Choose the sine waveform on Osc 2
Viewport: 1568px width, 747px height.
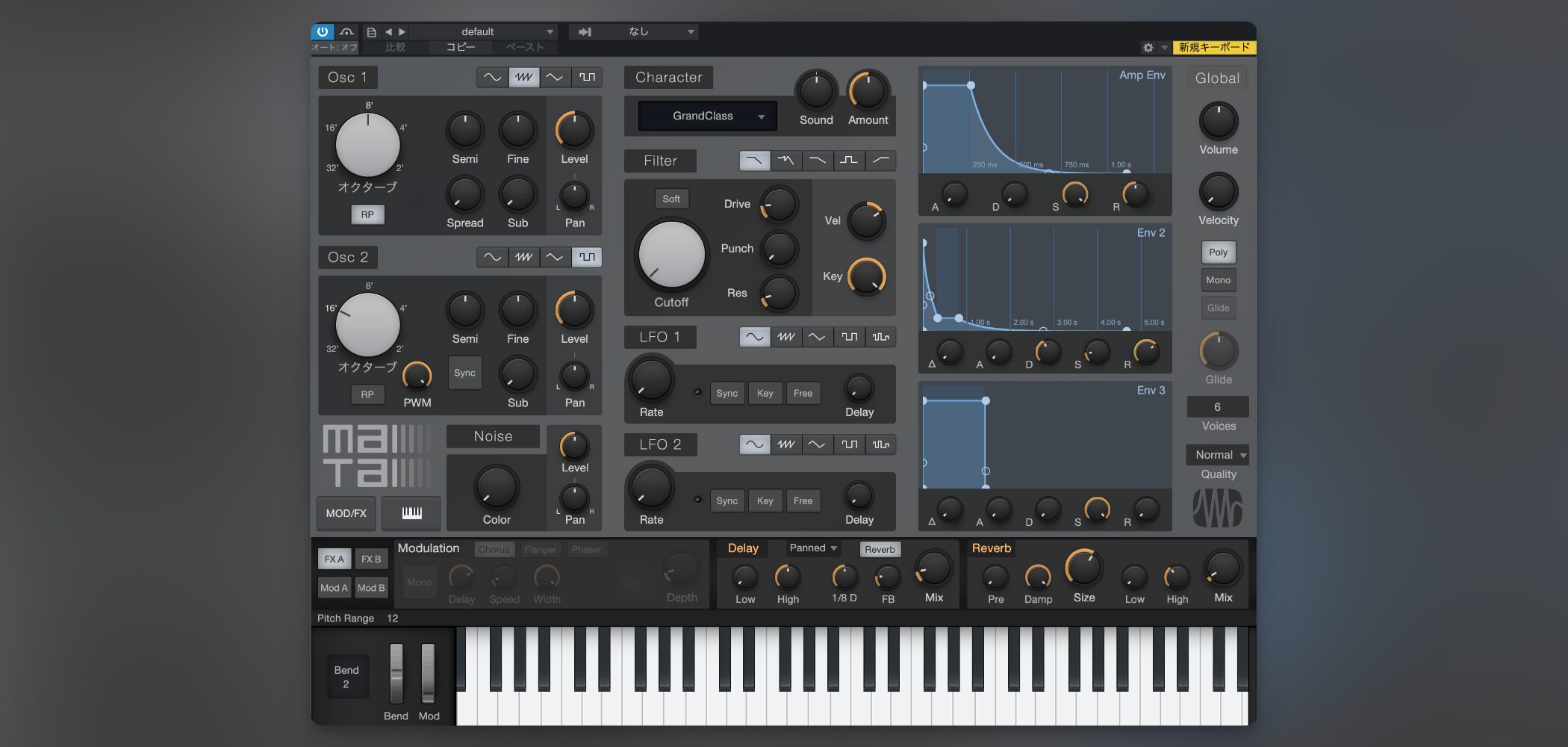click(x=492, y=257)
